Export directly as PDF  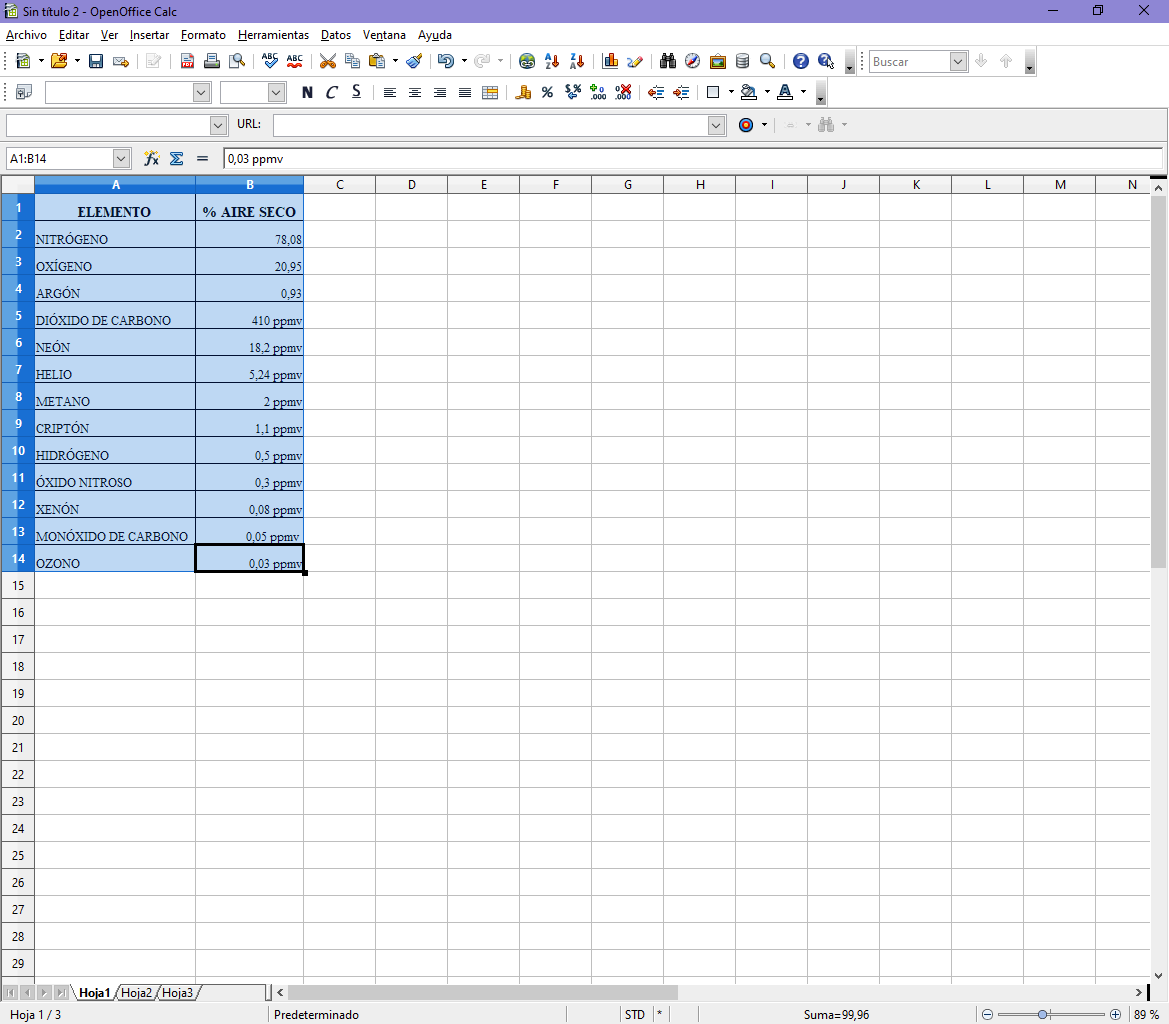coord(187,61)
